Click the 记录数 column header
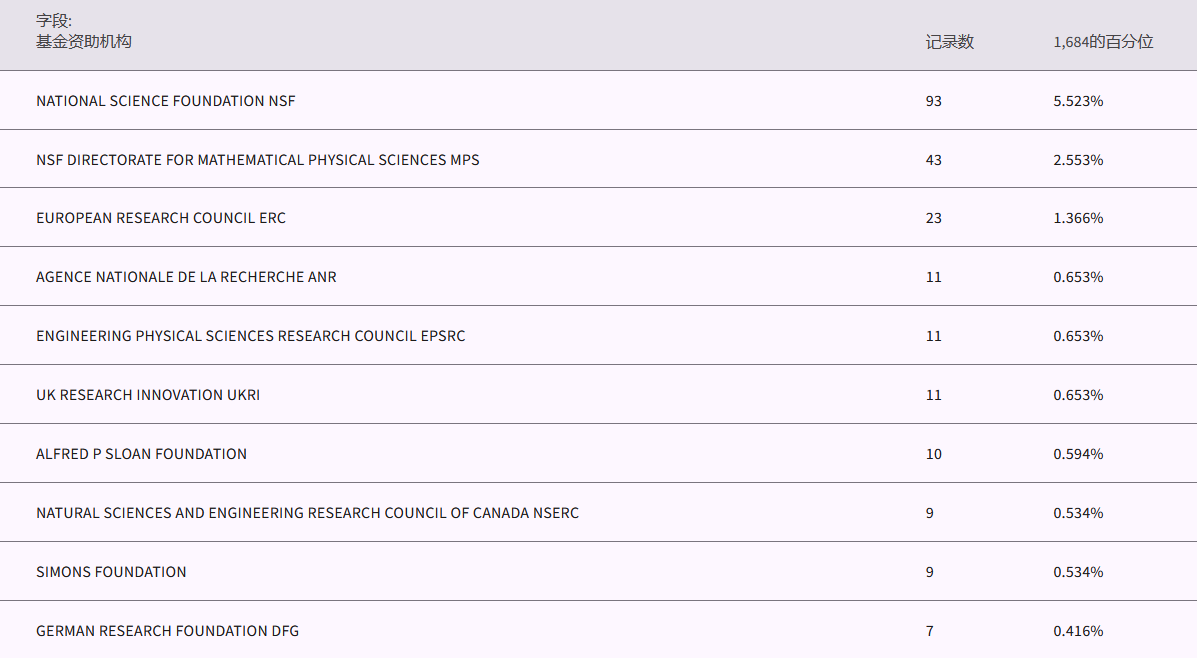The width and height of the screenshot is (1197, 658). pyautogui.click(x=949, y=42)
